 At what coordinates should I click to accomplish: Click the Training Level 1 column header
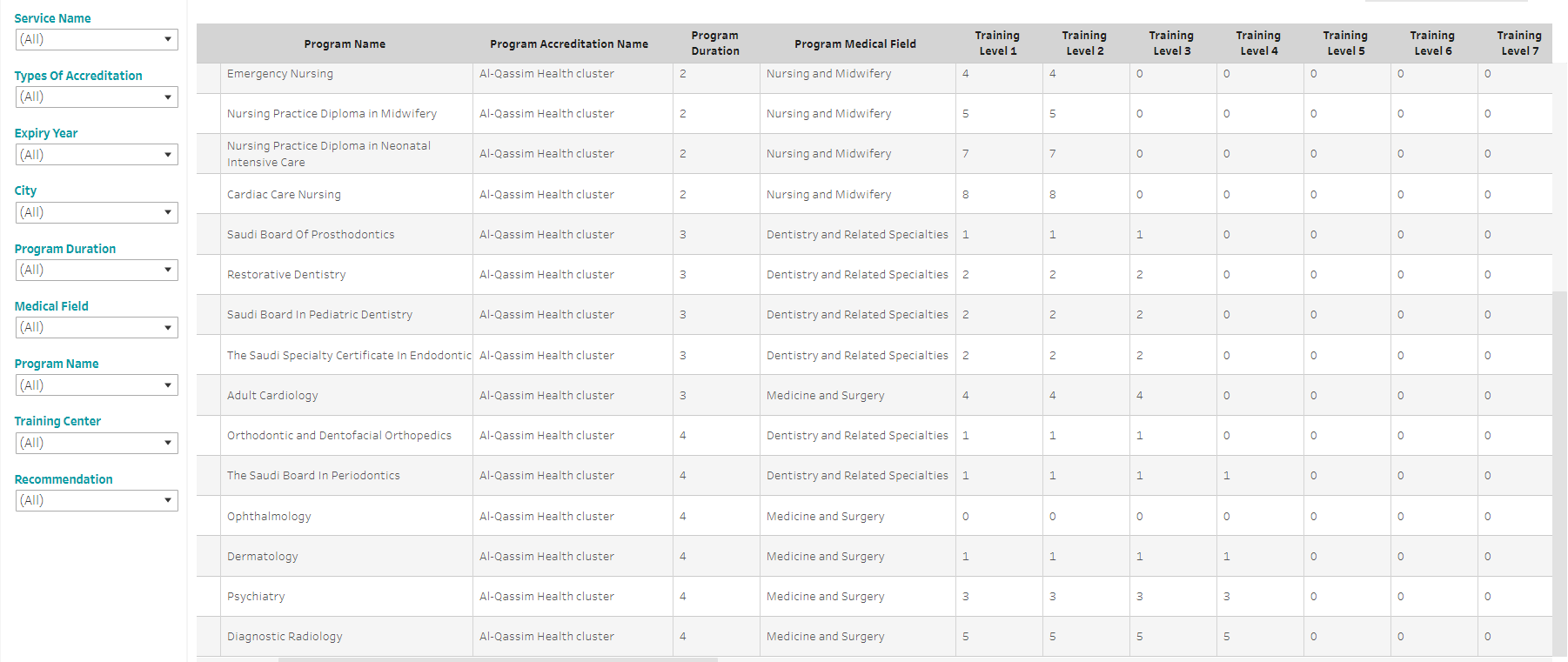coord(997,43)
